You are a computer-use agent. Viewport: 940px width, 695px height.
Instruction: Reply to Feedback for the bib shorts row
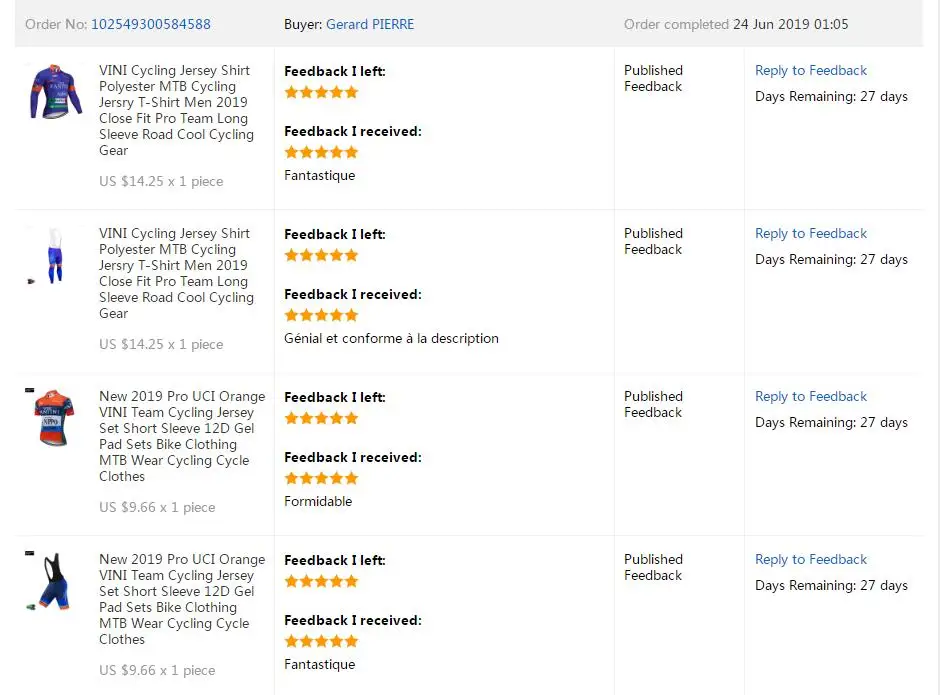click(811, 560)
